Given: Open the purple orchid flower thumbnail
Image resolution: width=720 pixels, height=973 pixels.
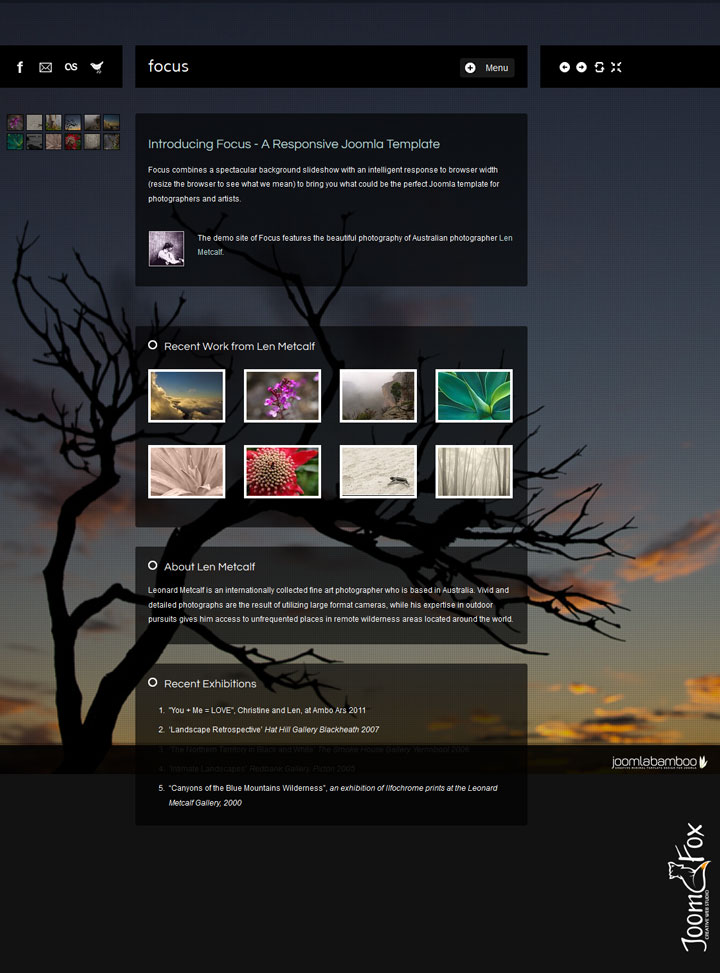Looking at the screenshot, I should coord(282,396).
